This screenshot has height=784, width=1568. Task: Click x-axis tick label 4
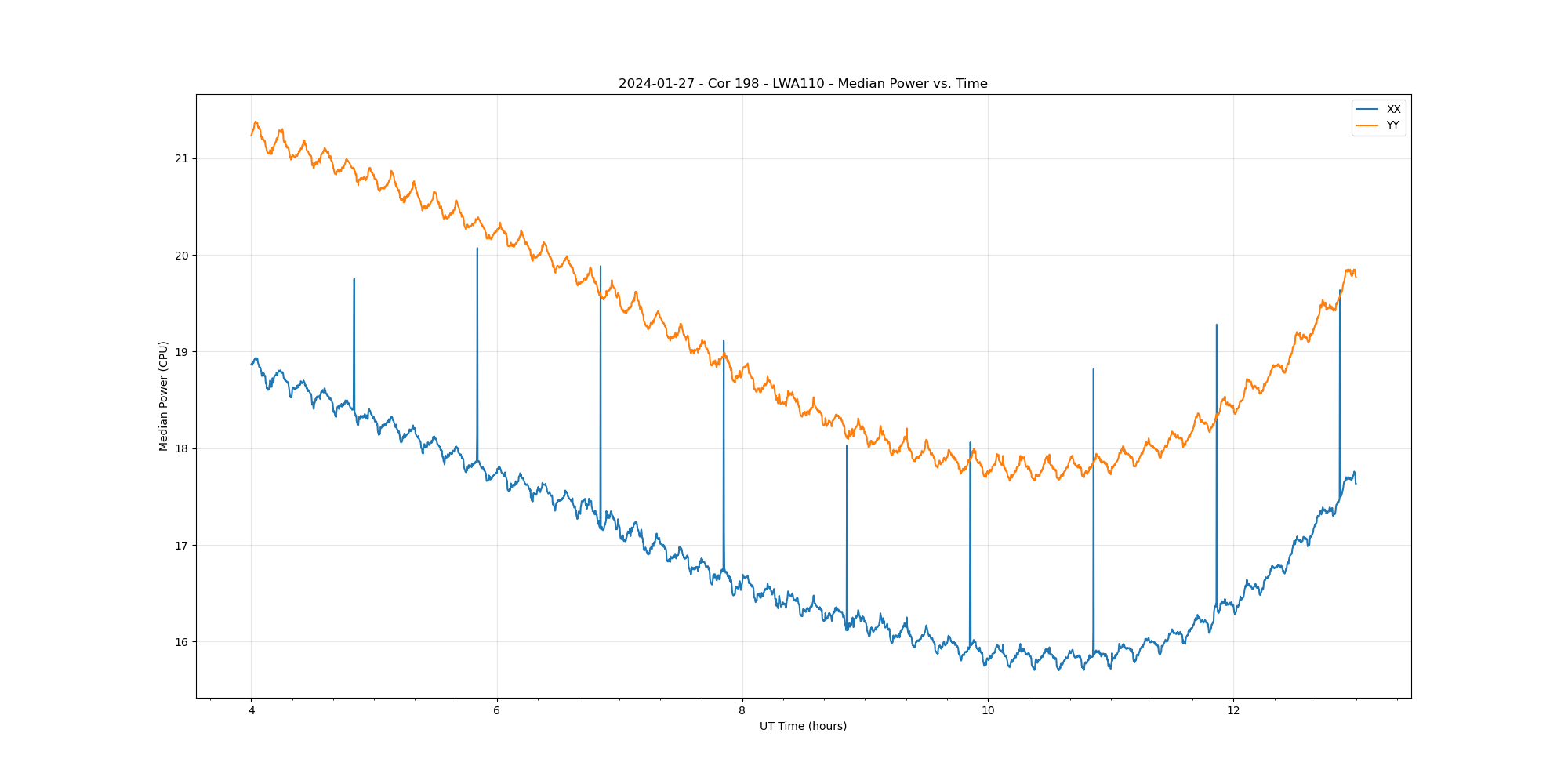click(251, 711)
